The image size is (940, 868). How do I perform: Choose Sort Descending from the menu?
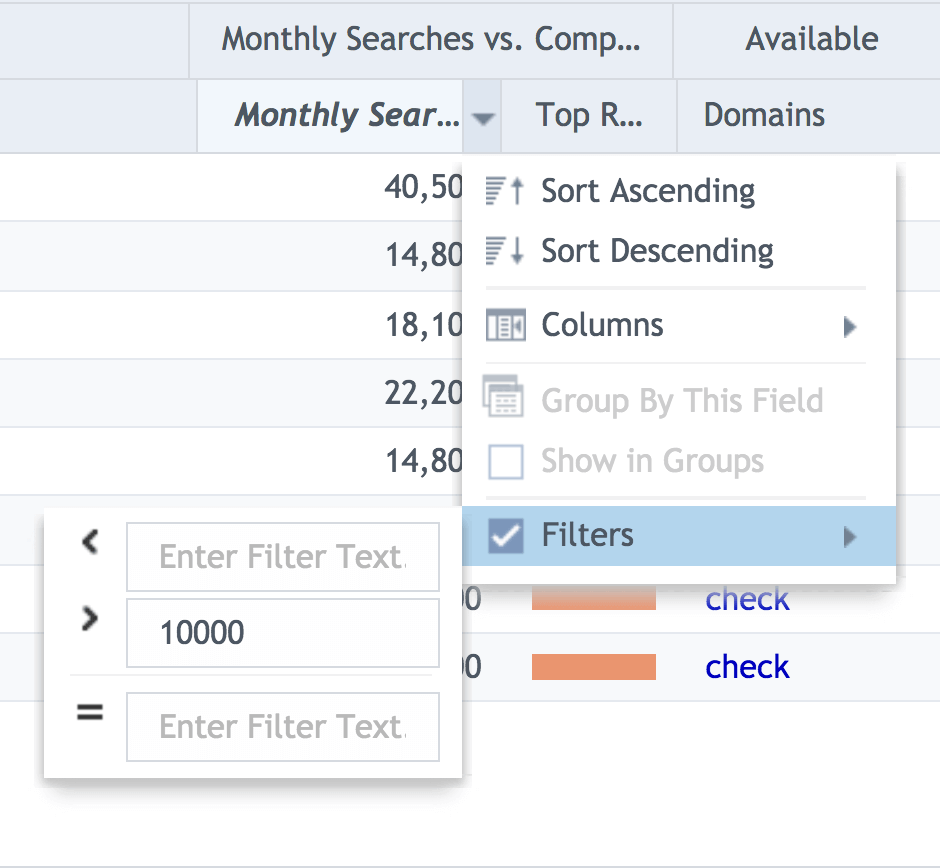click(x=679, y=251)
